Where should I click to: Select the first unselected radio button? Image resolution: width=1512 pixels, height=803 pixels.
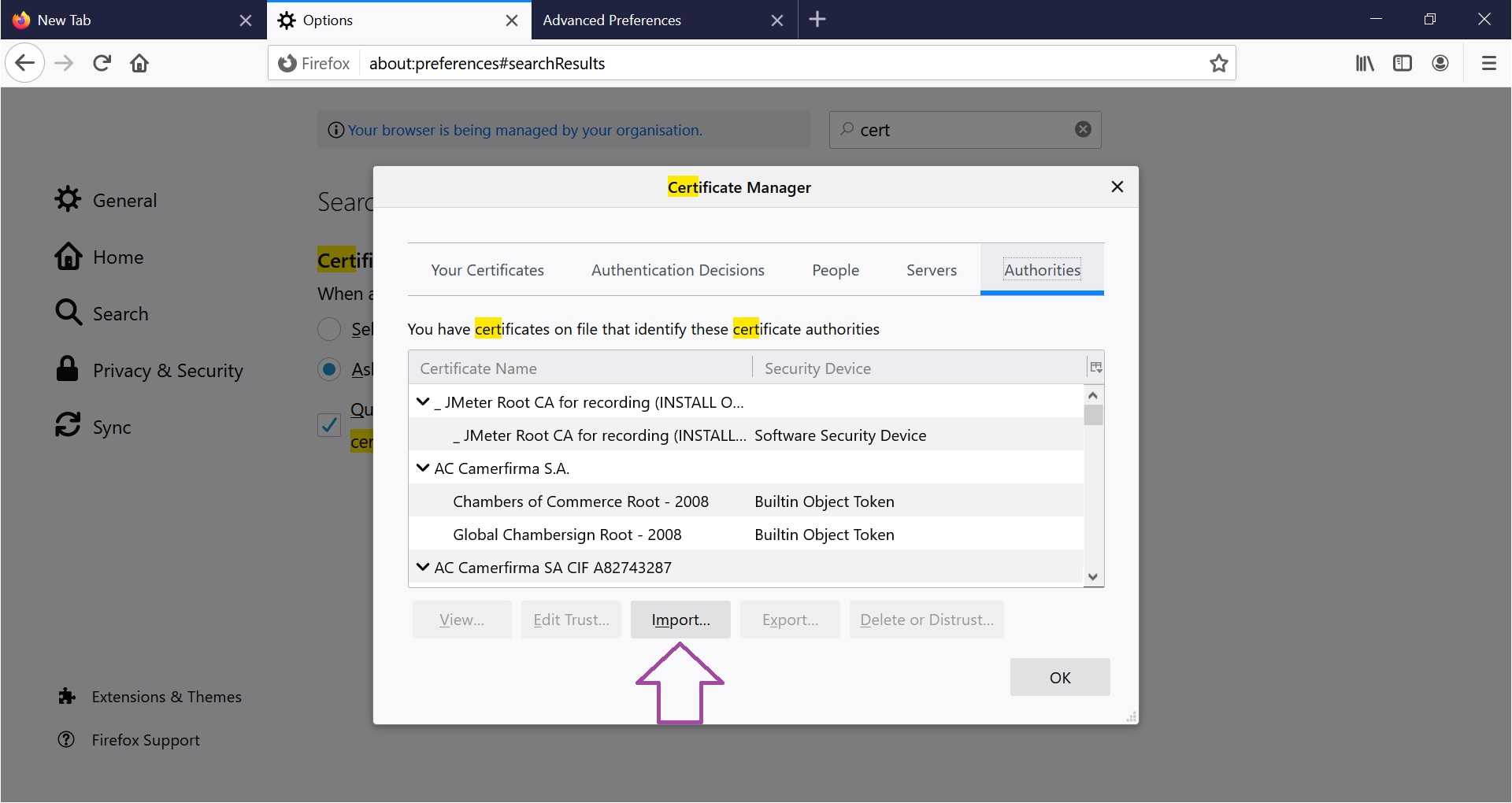(329, 329)
